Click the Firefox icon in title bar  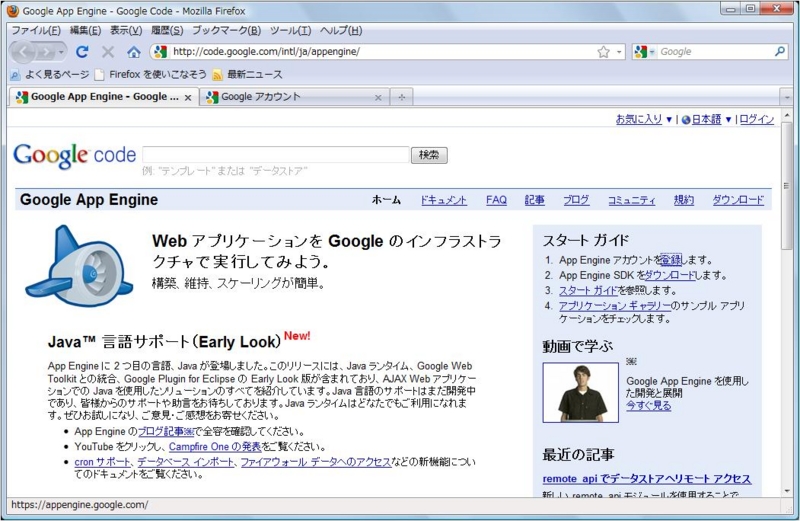click(x=13, y=11)
